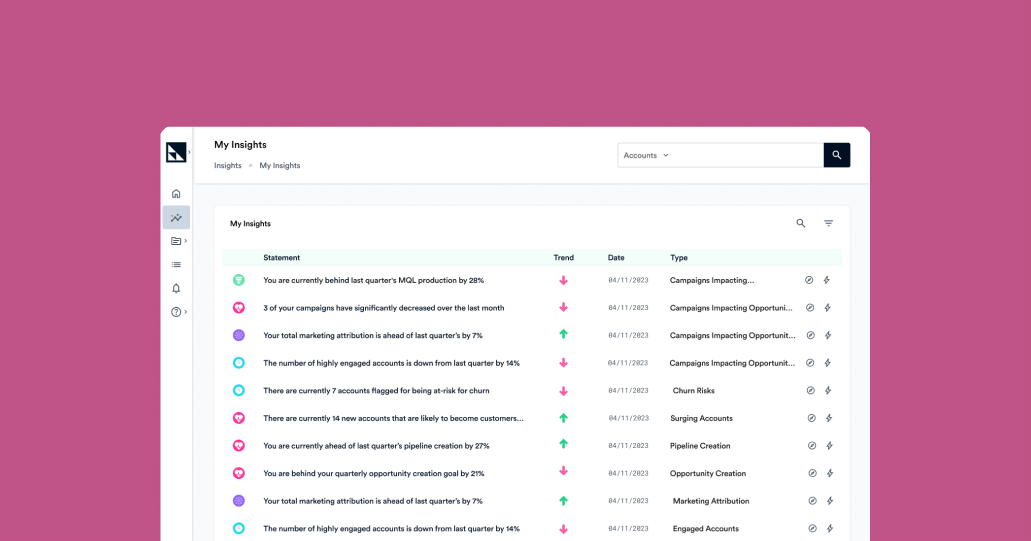Click the company logo at top left
This screenshot has height=541, width=1031.
point(176,153)
